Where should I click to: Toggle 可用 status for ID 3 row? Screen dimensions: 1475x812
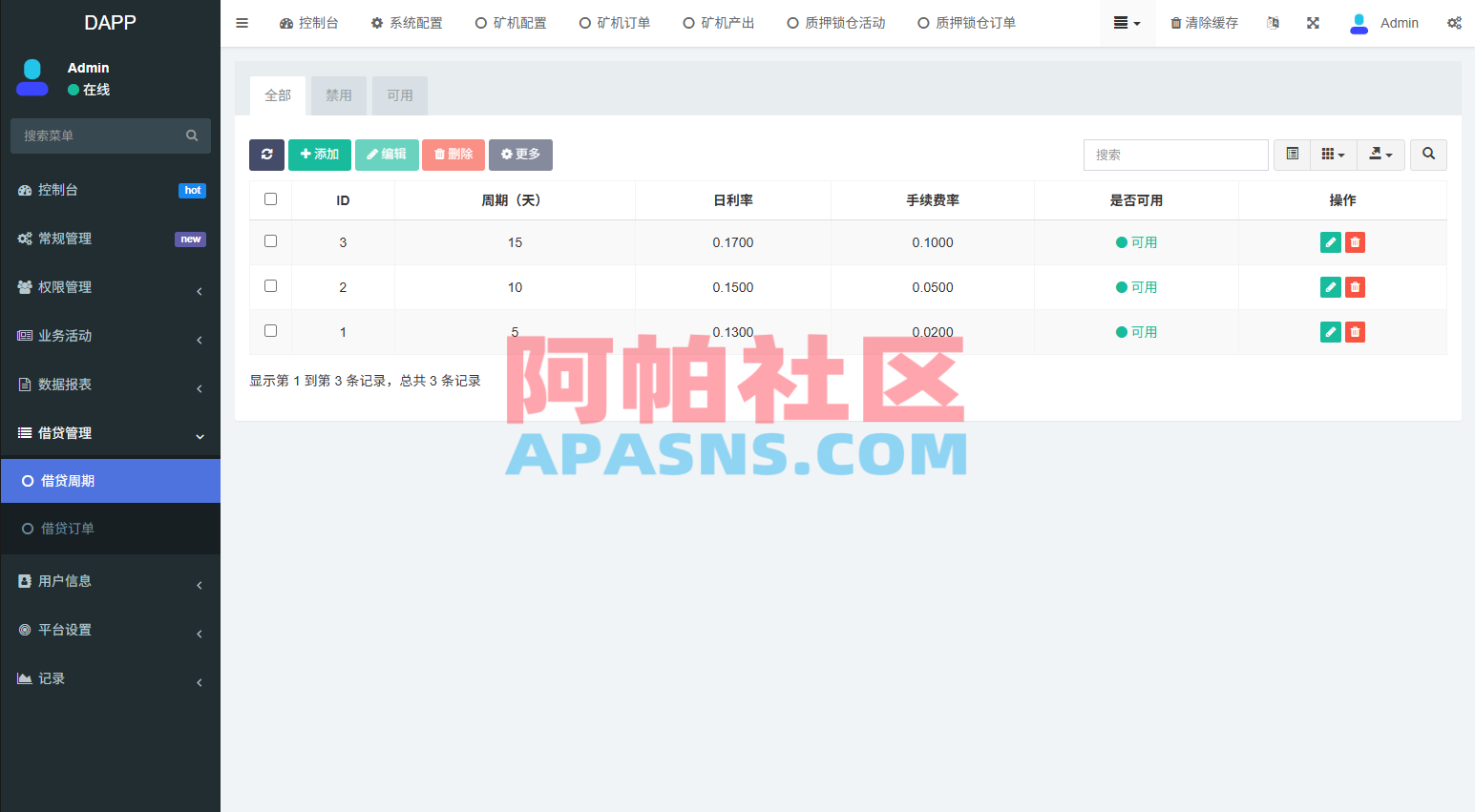pos(1136,242)
